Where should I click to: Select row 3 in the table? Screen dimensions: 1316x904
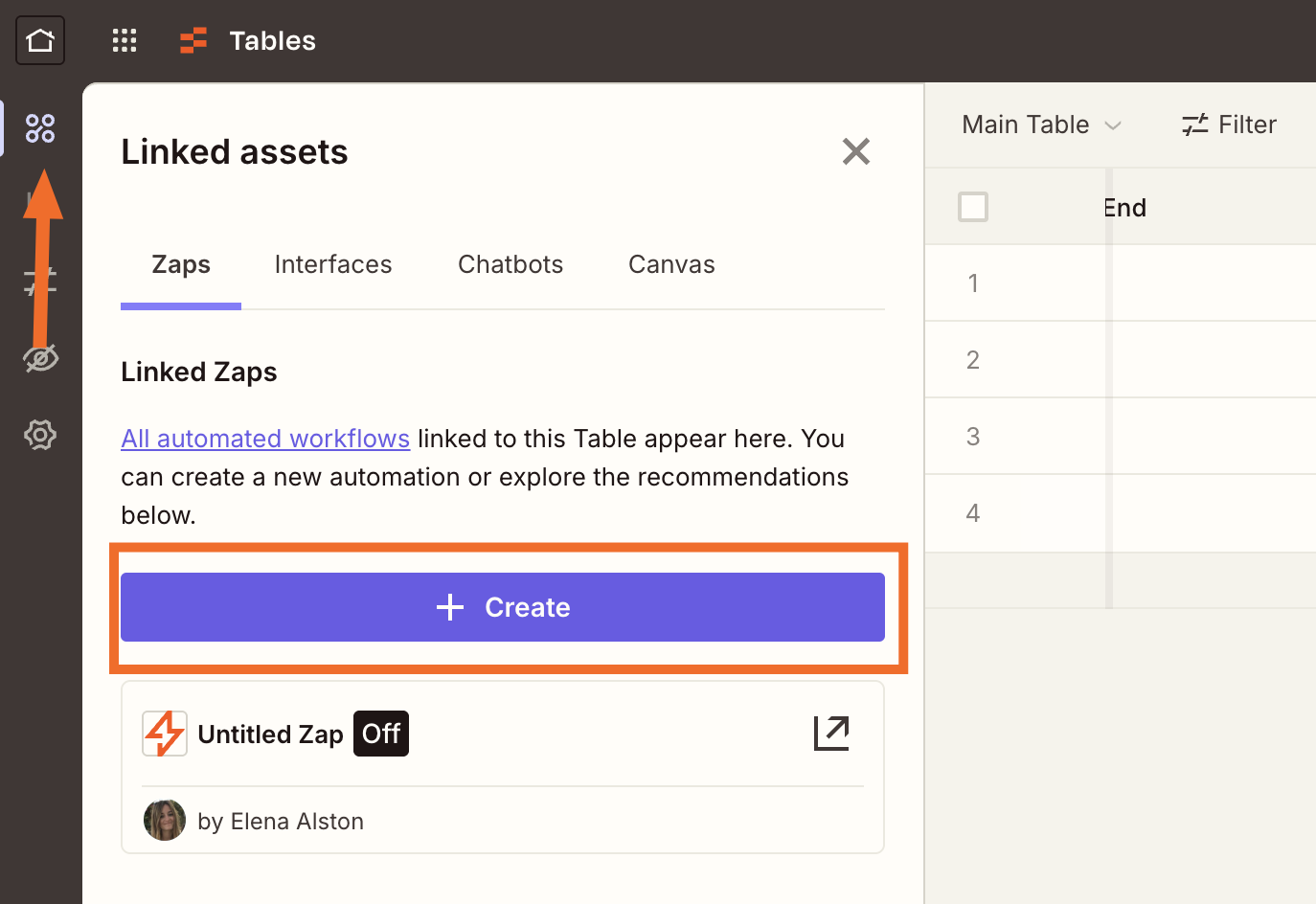point(973,437)
